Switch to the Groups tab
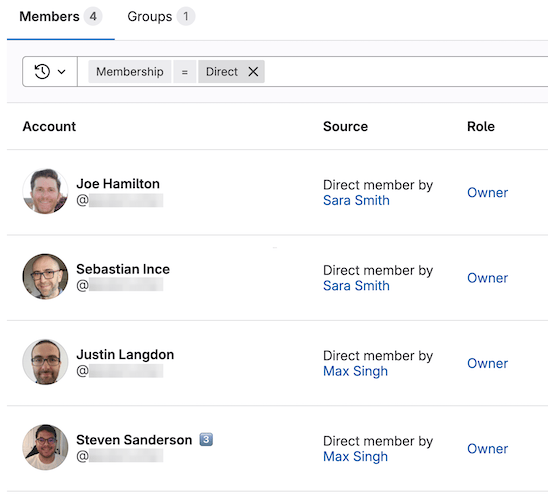548x500 pixels. 161,16
